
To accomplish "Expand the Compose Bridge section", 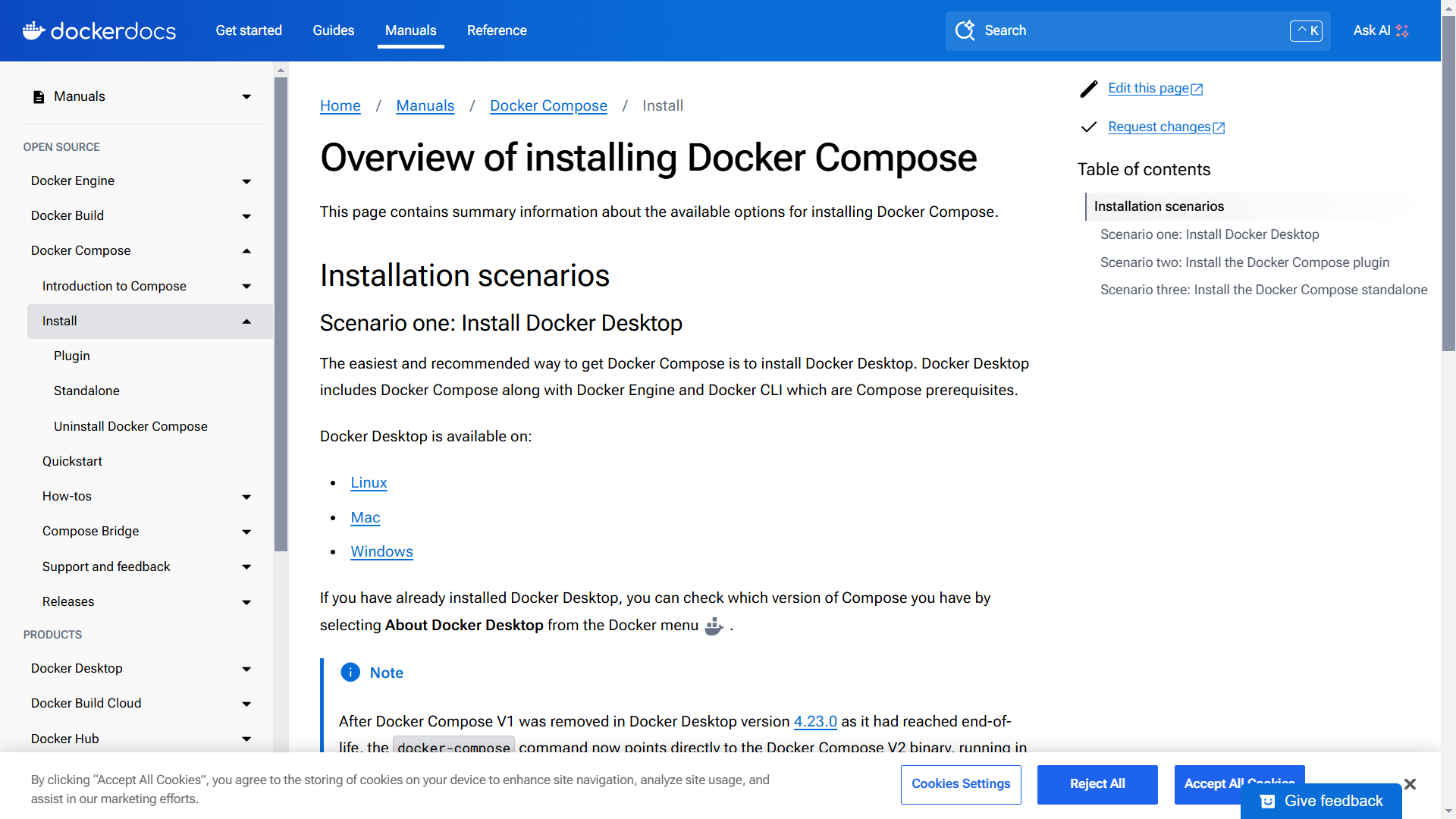I will click(246, 532).
